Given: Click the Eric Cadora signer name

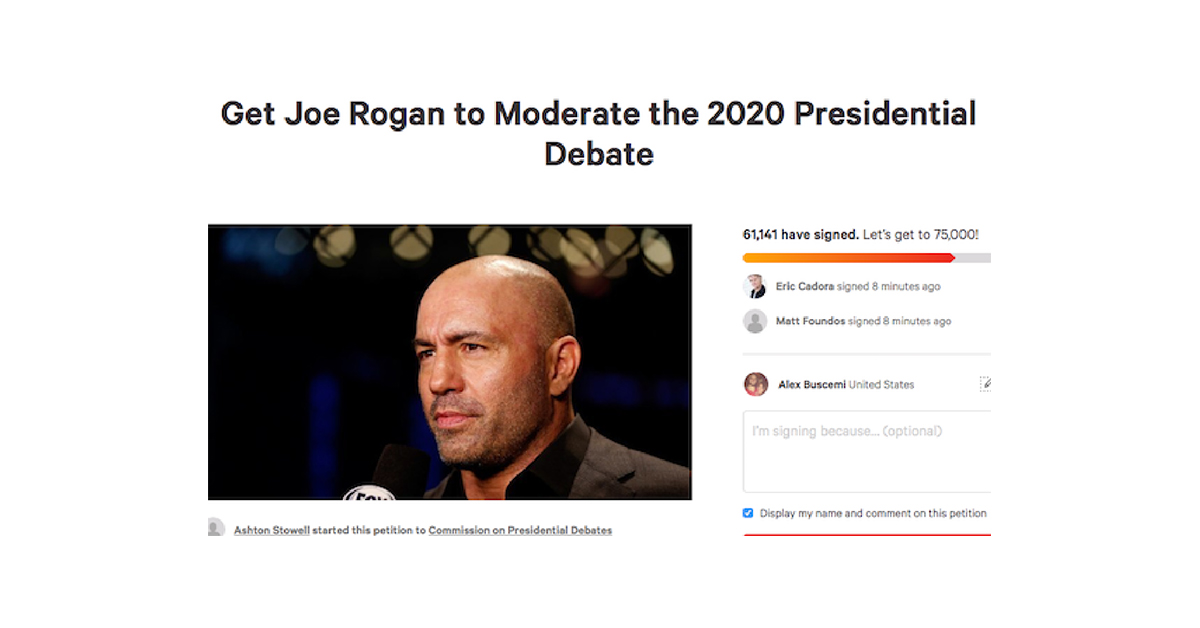Looking at the screenshot, I should click(804, 287).
